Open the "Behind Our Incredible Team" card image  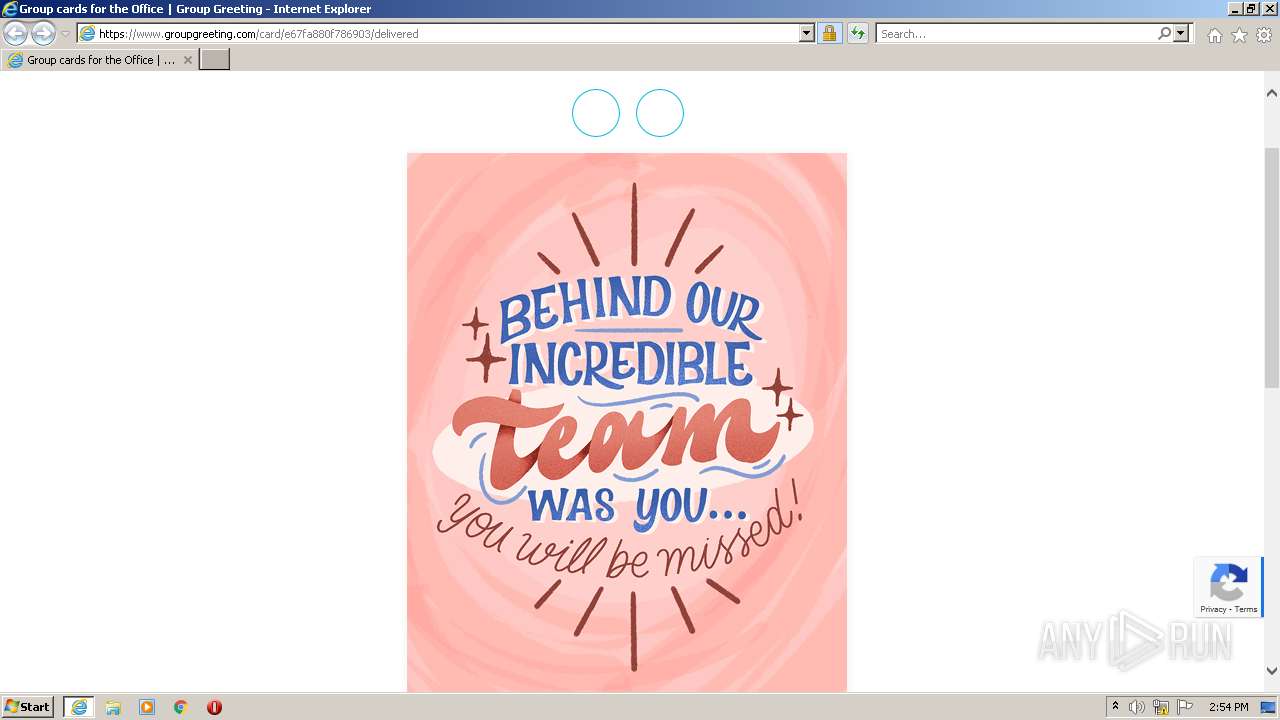click(627, 422)
